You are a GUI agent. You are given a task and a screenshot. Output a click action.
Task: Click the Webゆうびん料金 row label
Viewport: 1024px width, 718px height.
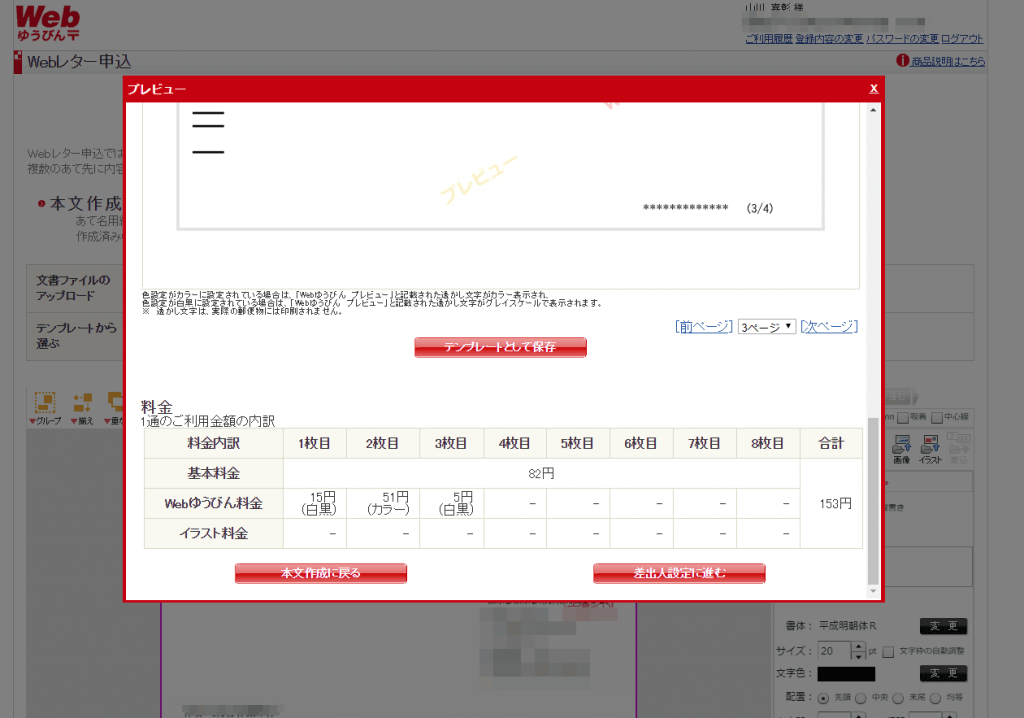point(214,504)
